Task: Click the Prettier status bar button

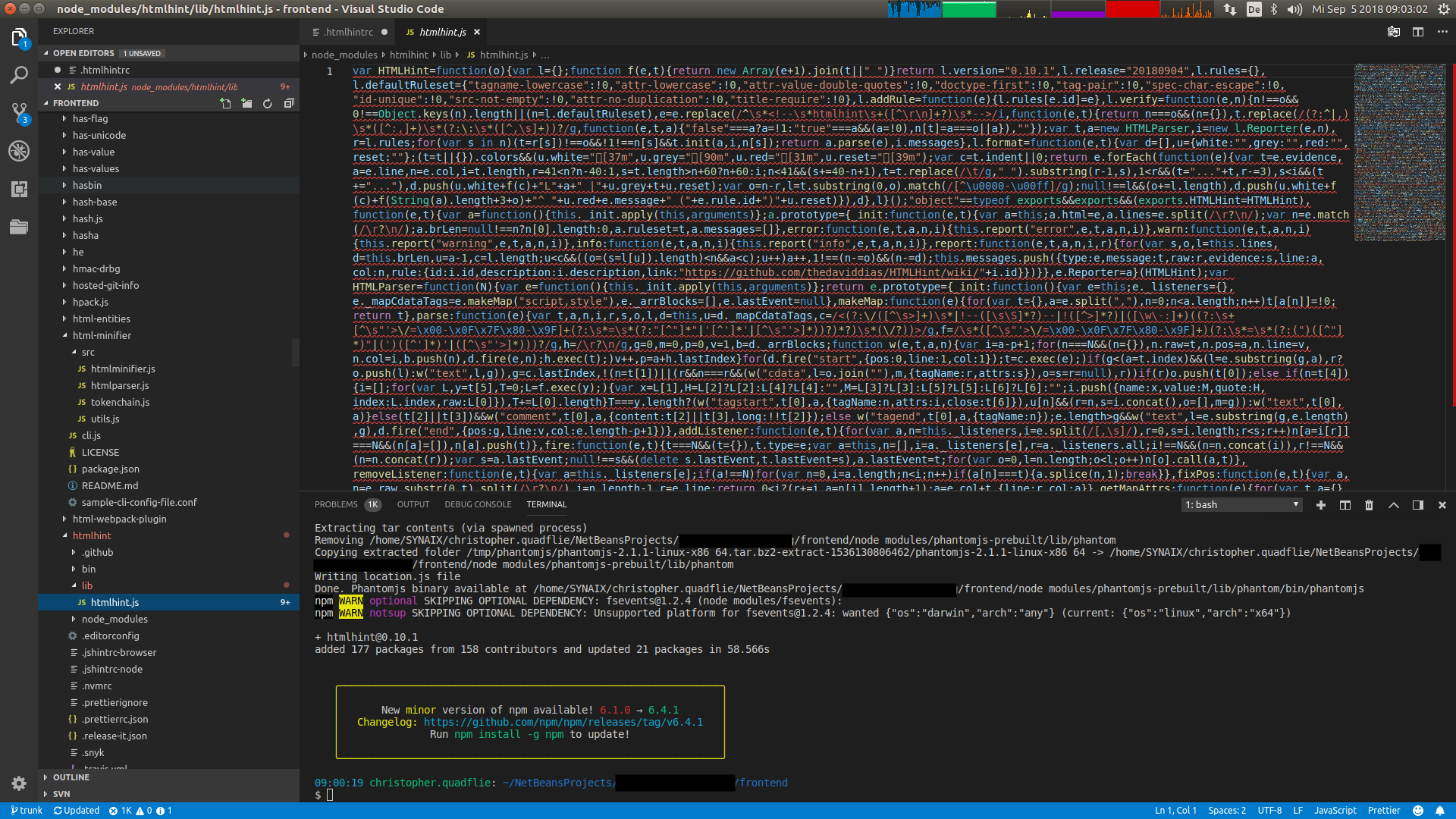Action: tap(1383, 811)
